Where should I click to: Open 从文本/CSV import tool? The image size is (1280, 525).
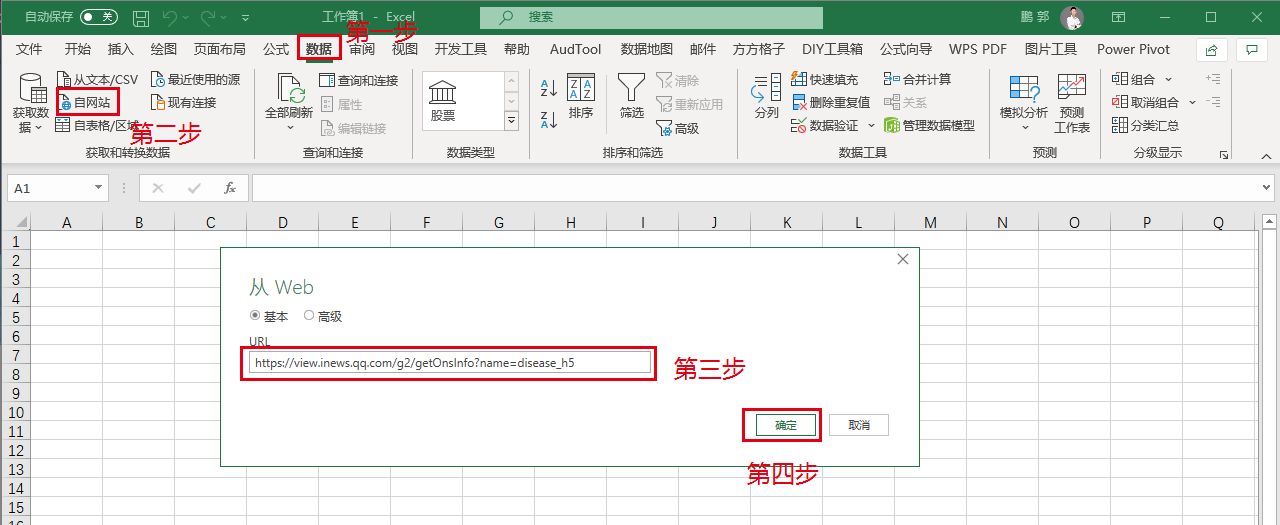tap(97, 79)
